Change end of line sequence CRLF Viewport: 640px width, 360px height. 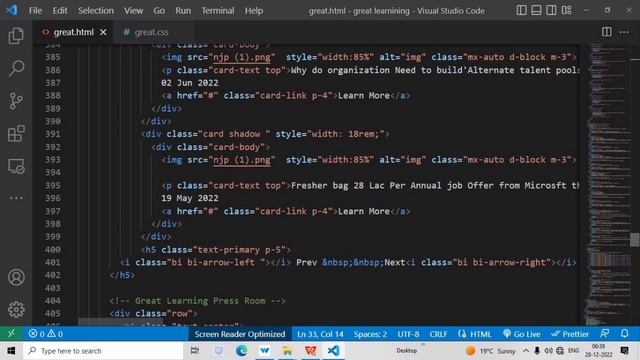pos(438,334)
